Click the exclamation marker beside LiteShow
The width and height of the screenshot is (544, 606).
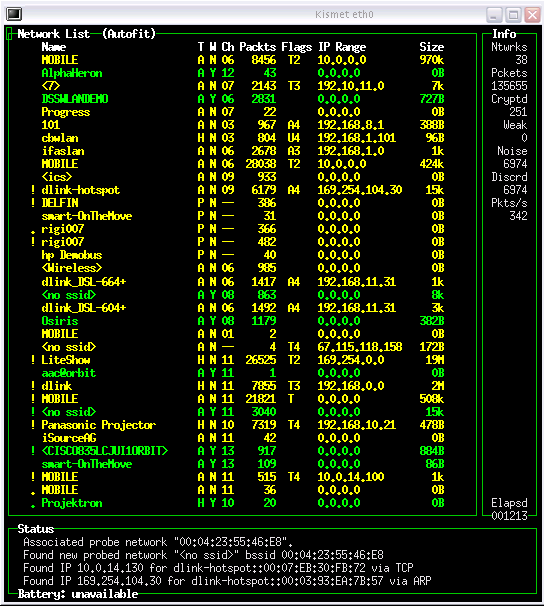(33, 360)
